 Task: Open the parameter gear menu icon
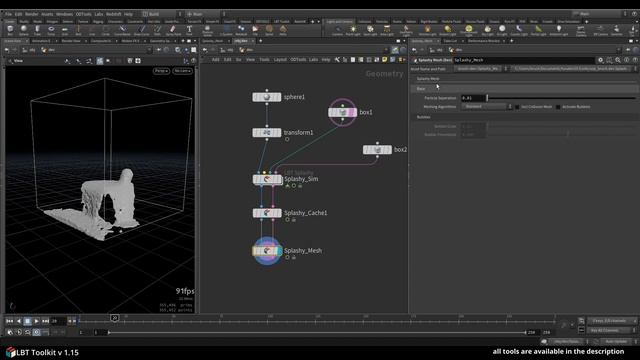(x=600, y=60)
